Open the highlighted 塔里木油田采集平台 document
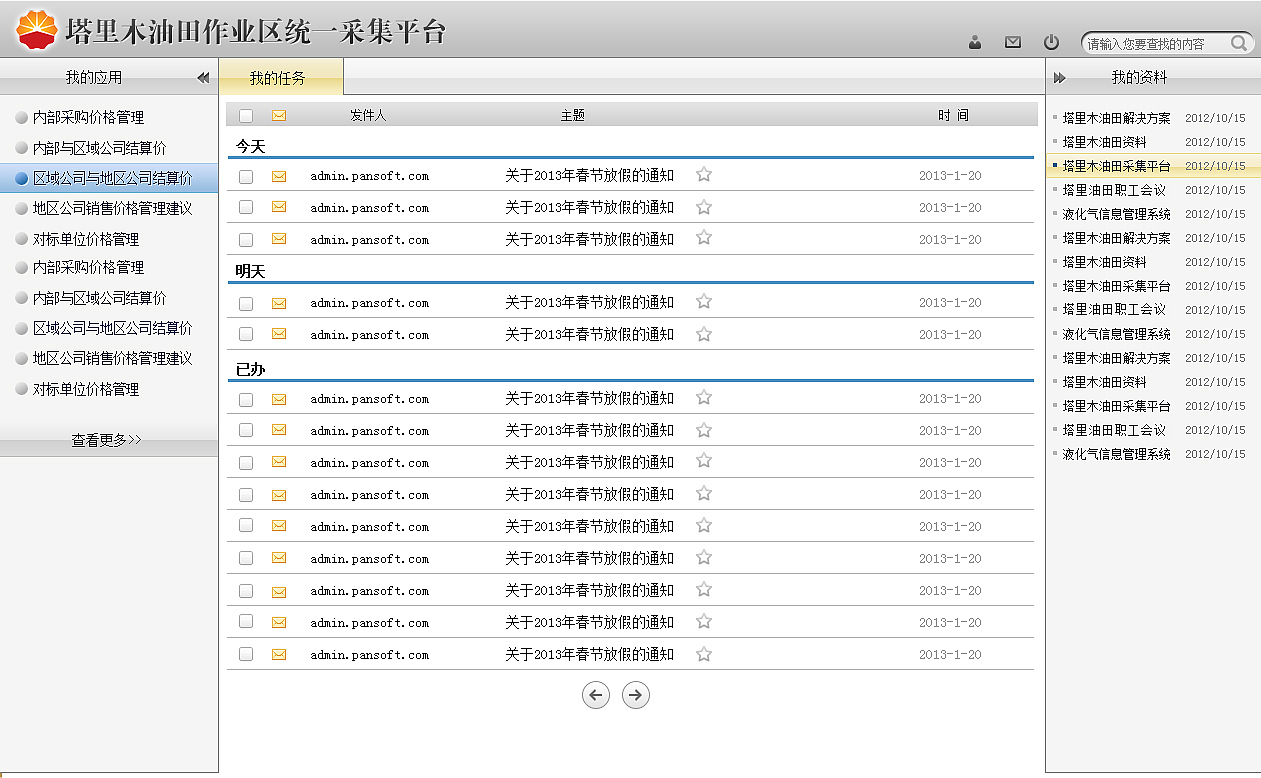This screenshot has width=1261, height=778. (1153, 166)
